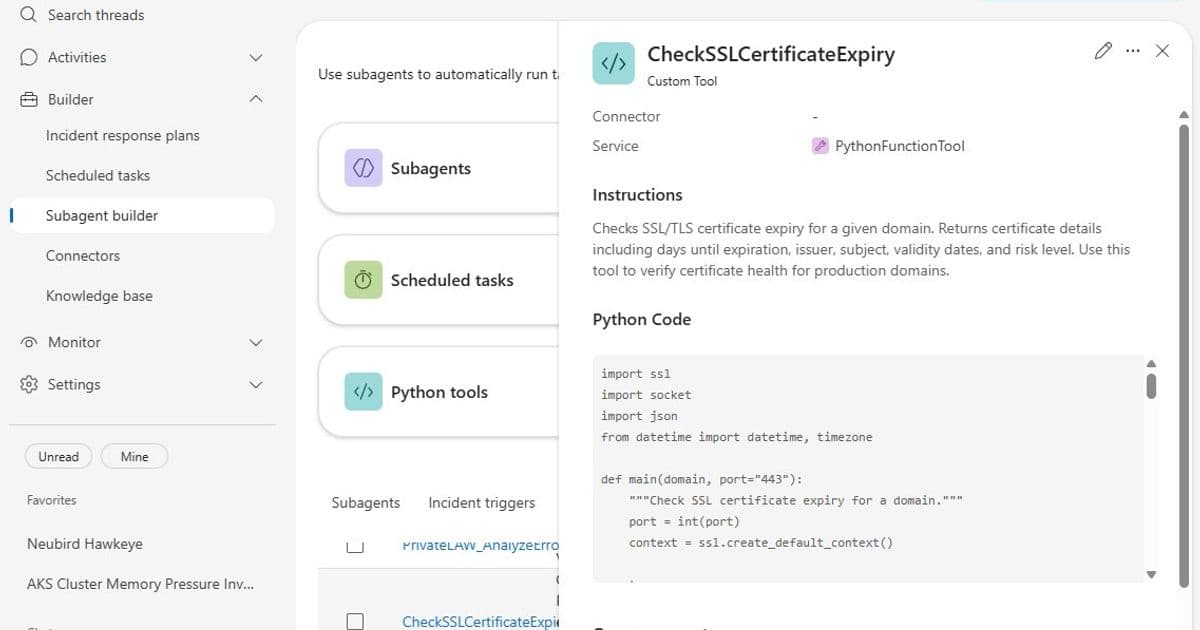The image size is (1200, 630).
Task: Expand the Monitor section
Action: click(x=256, y=342)
